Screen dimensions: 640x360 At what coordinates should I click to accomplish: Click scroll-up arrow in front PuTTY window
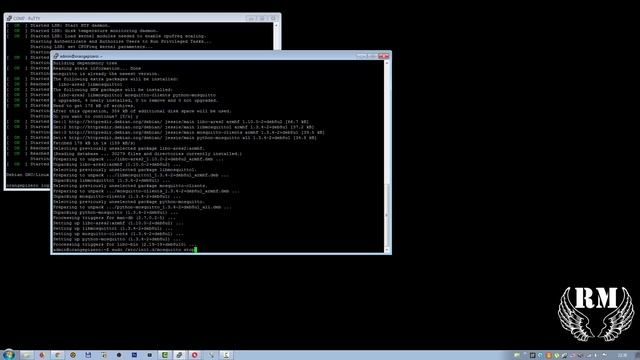(387, 63)
